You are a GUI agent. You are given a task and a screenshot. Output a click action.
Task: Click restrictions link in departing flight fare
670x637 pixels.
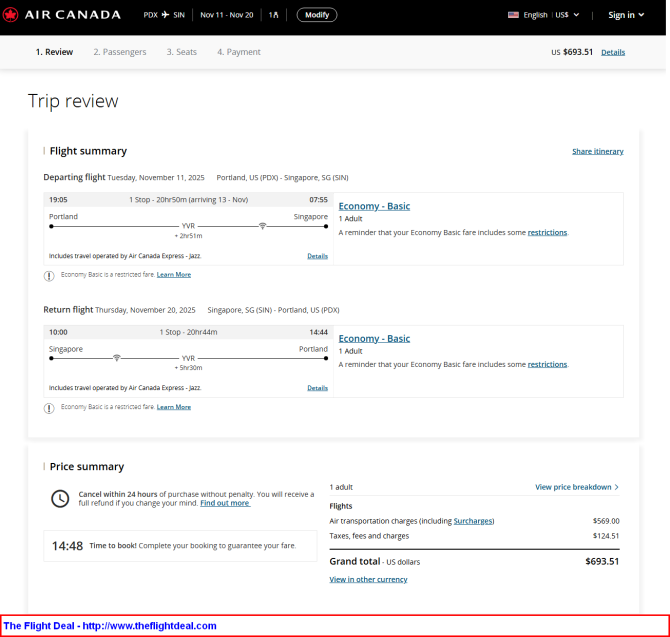pos(547,232)
